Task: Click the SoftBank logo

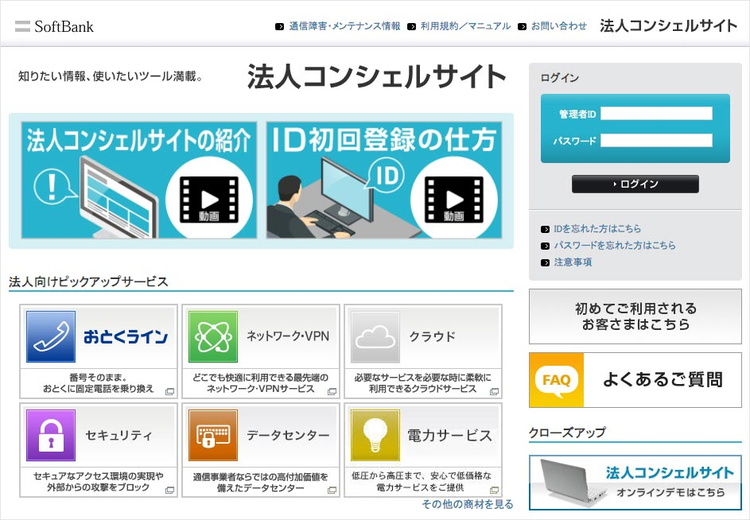Action: (x=55, y=26)
